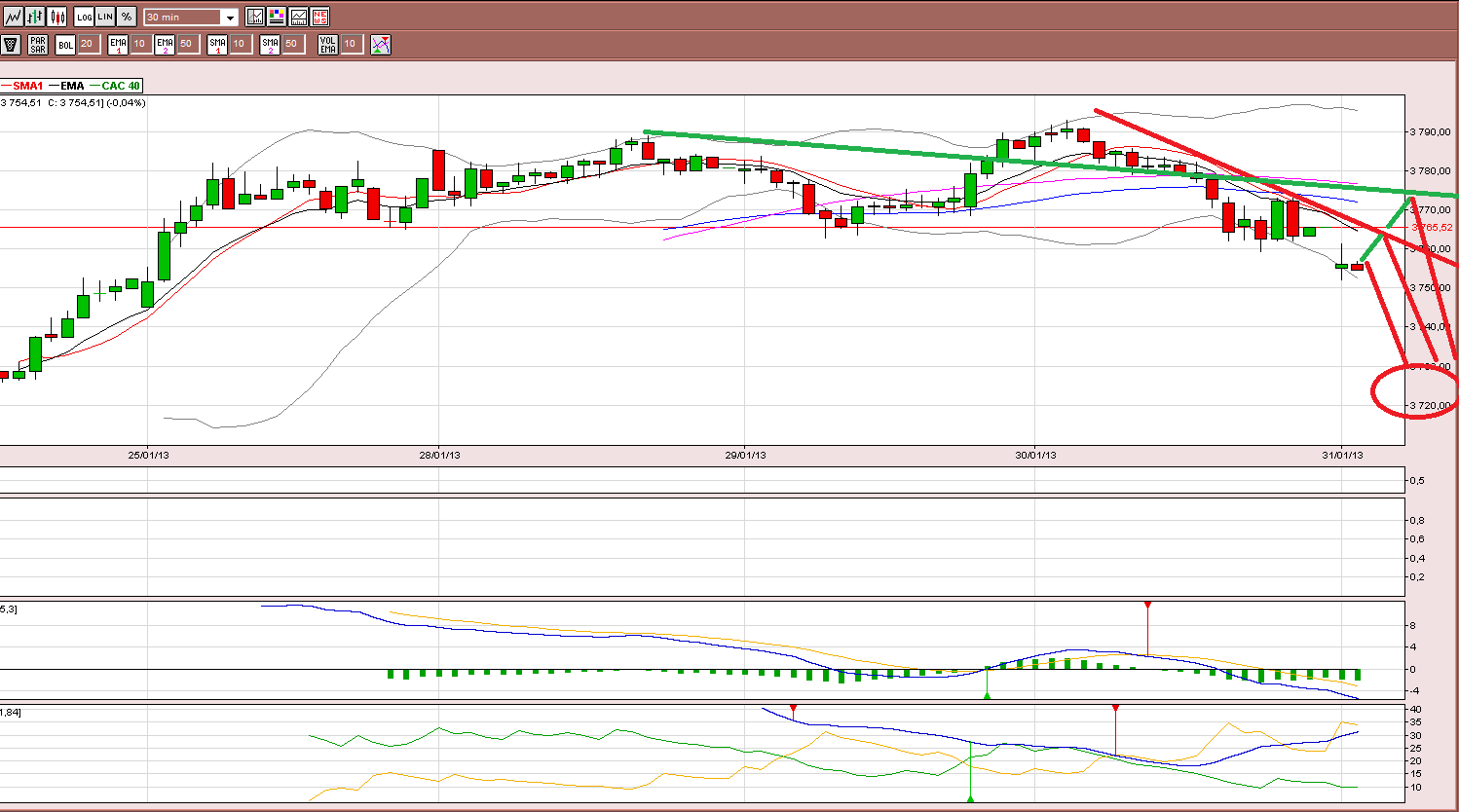Viewport: 1459px width, 812px height.
Task: Select the bar (OHLC) chart style icon
Action: [x=36, y=17]
